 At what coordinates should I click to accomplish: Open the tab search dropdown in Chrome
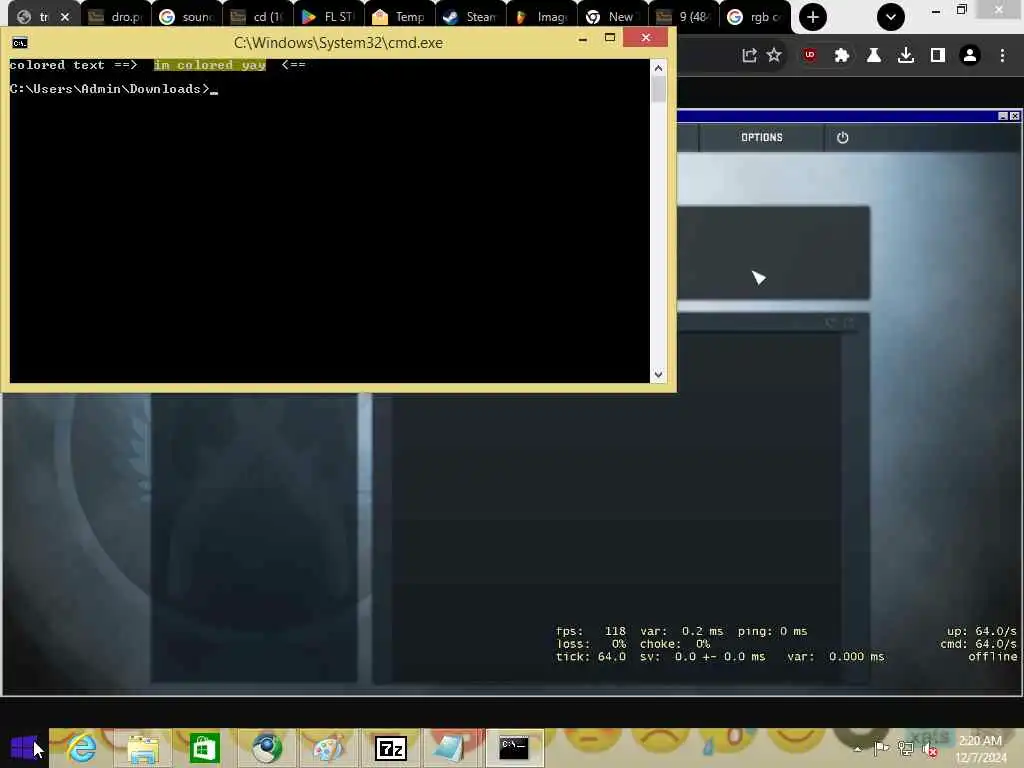(x=891, y=17)
